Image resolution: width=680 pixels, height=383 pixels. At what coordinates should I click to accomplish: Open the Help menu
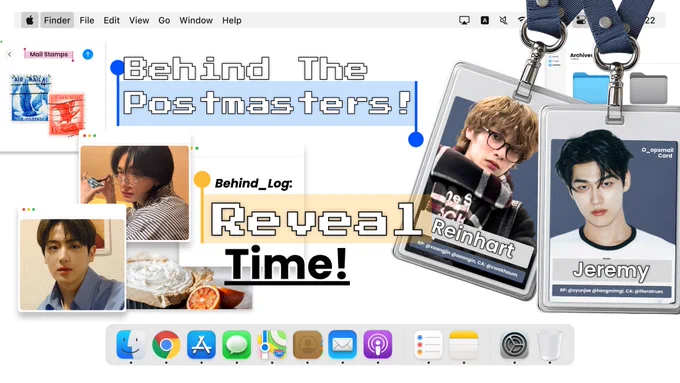(x=232, y=20)
